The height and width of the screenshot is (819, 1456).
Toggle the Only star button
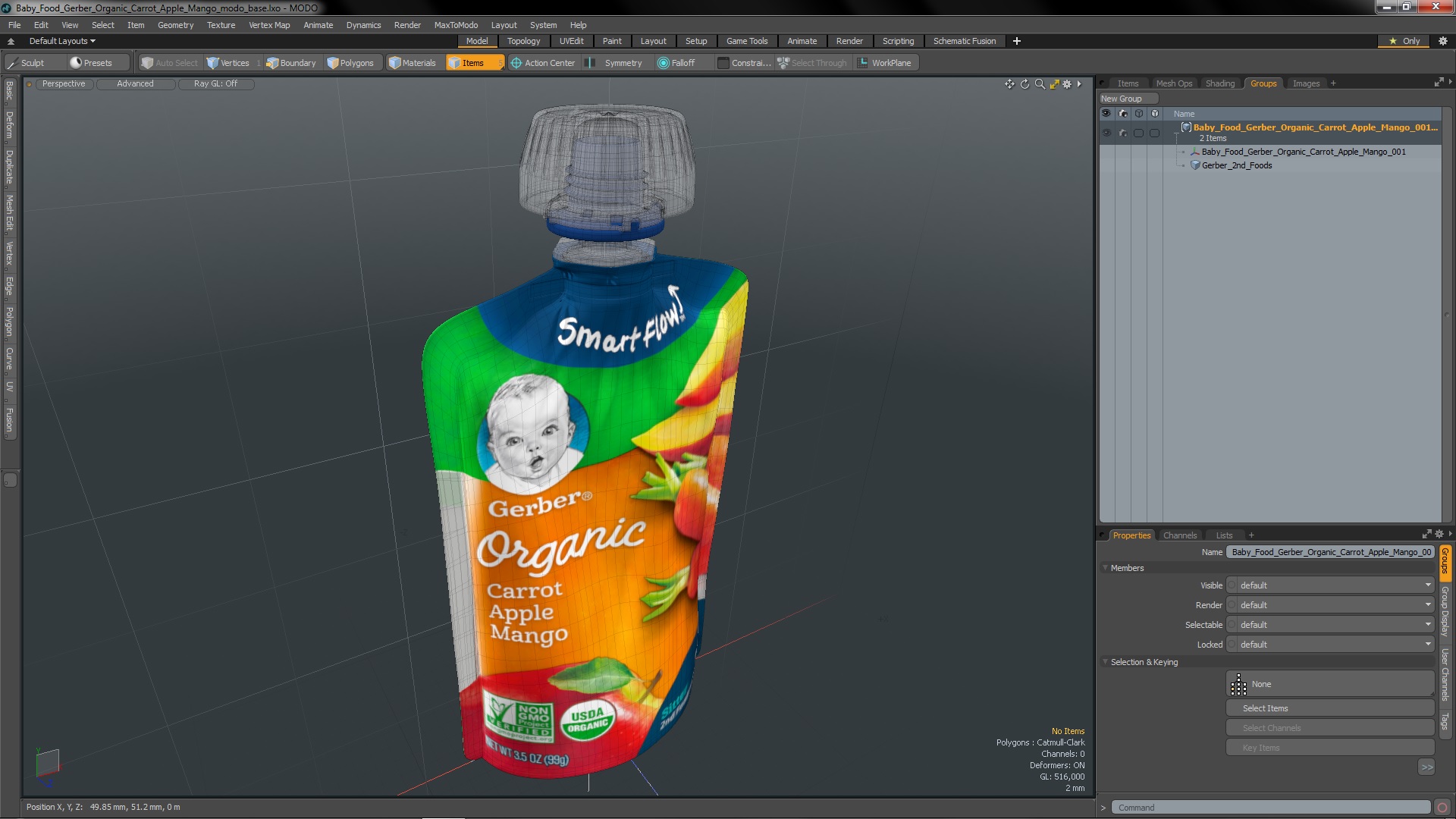(1404, 41)
